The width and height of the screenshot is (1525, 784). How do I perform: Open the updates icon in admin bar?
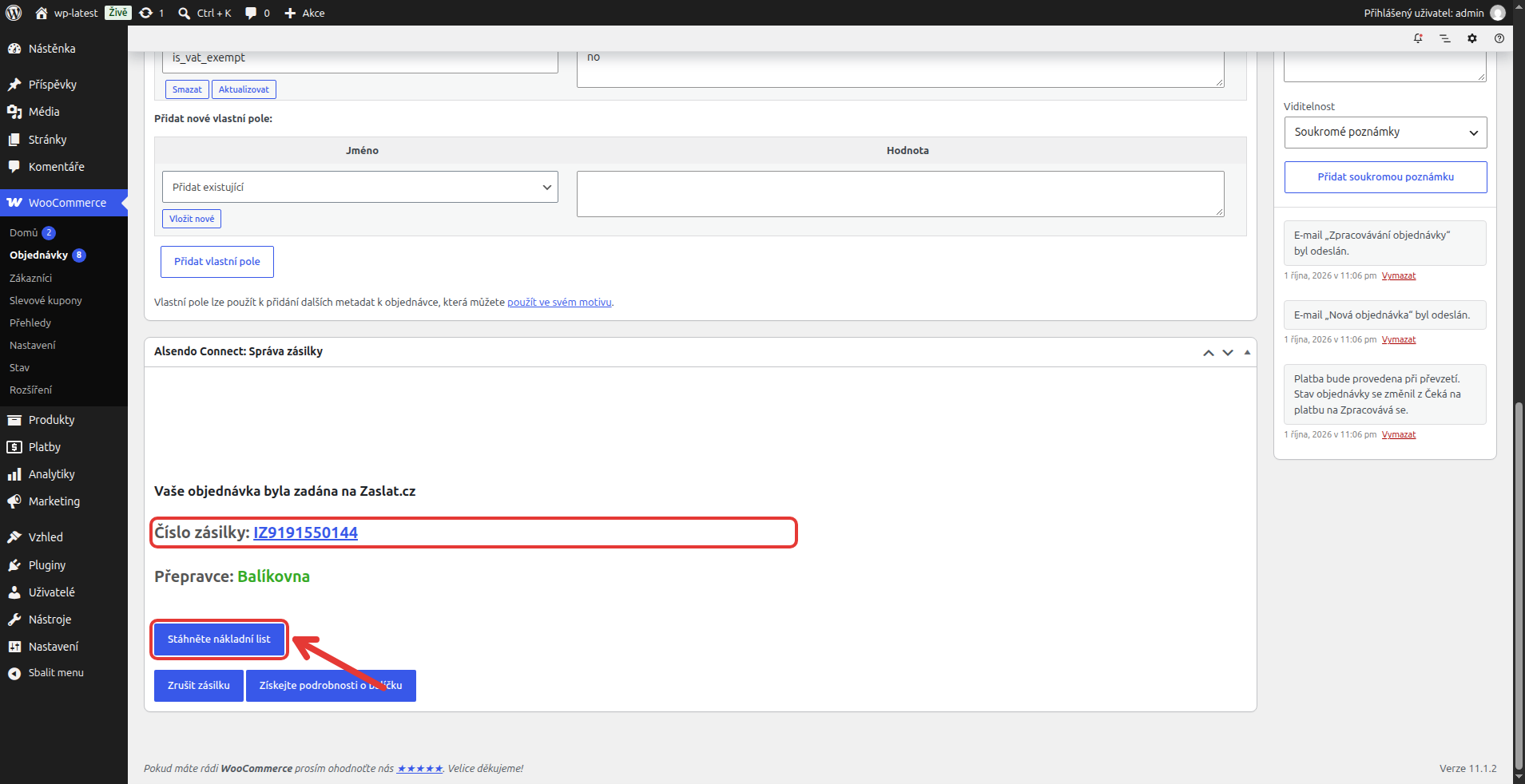pyautogui.click(x=146, y=13)
